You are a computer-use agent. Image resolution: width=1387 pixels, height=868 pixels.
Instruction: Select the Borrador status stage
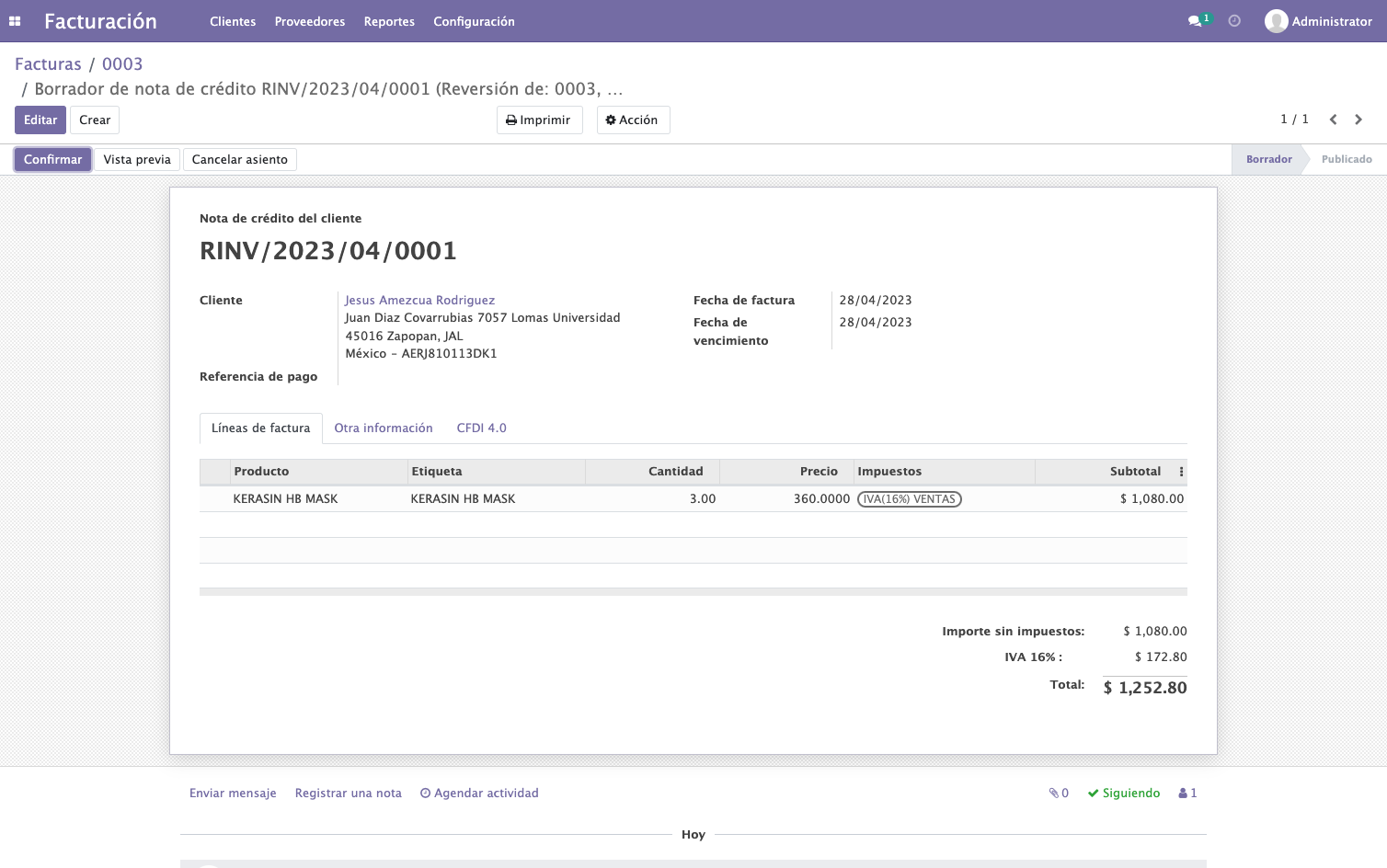point(1269,160)
